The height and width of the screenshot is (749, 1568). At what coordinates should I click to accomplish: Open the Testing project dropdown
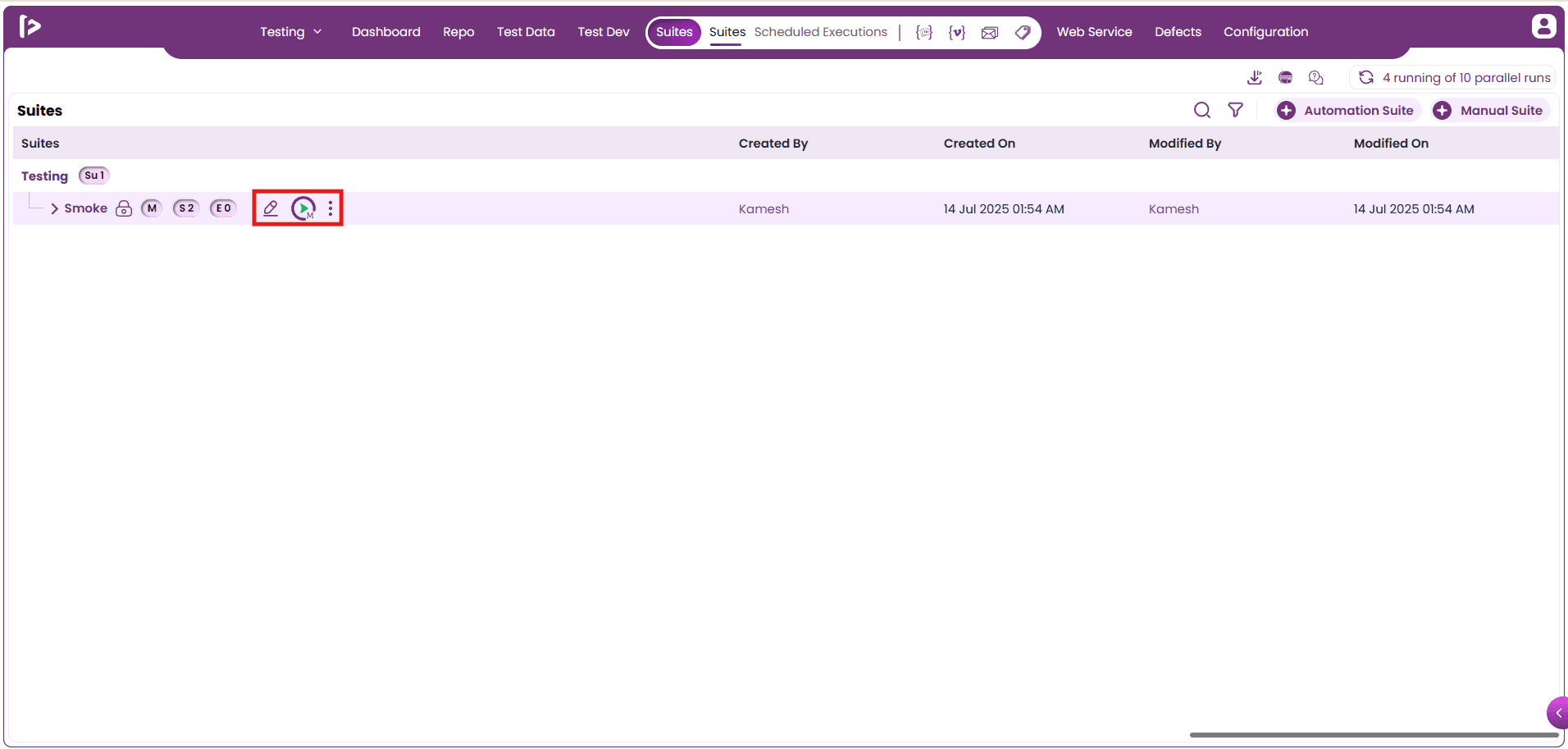[x=291, y=32]
